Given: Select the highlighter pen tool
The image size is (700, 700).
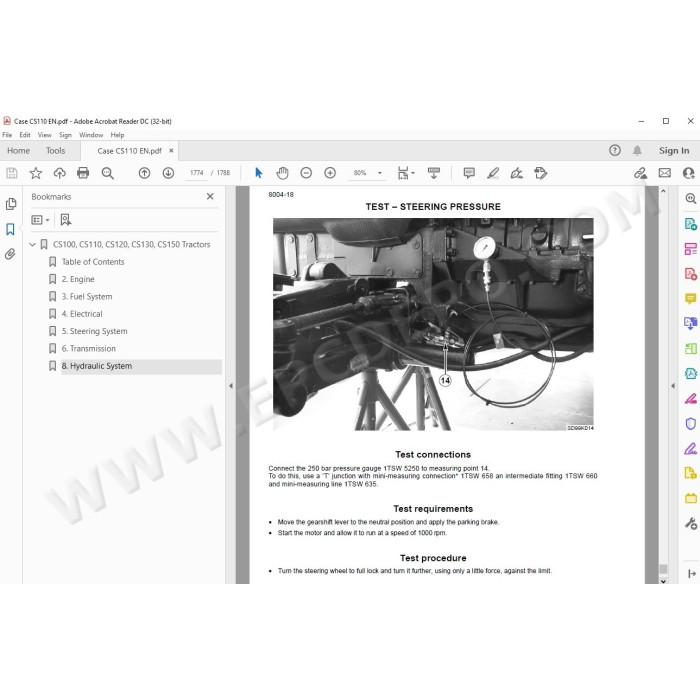Looking at the screenshot, I should pos(493,173).
